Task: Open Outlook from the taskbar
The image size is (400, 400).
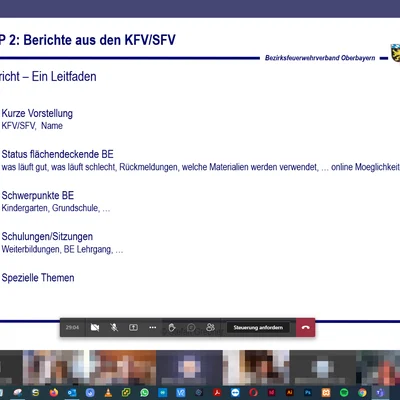Action: (x=72, y=393)
